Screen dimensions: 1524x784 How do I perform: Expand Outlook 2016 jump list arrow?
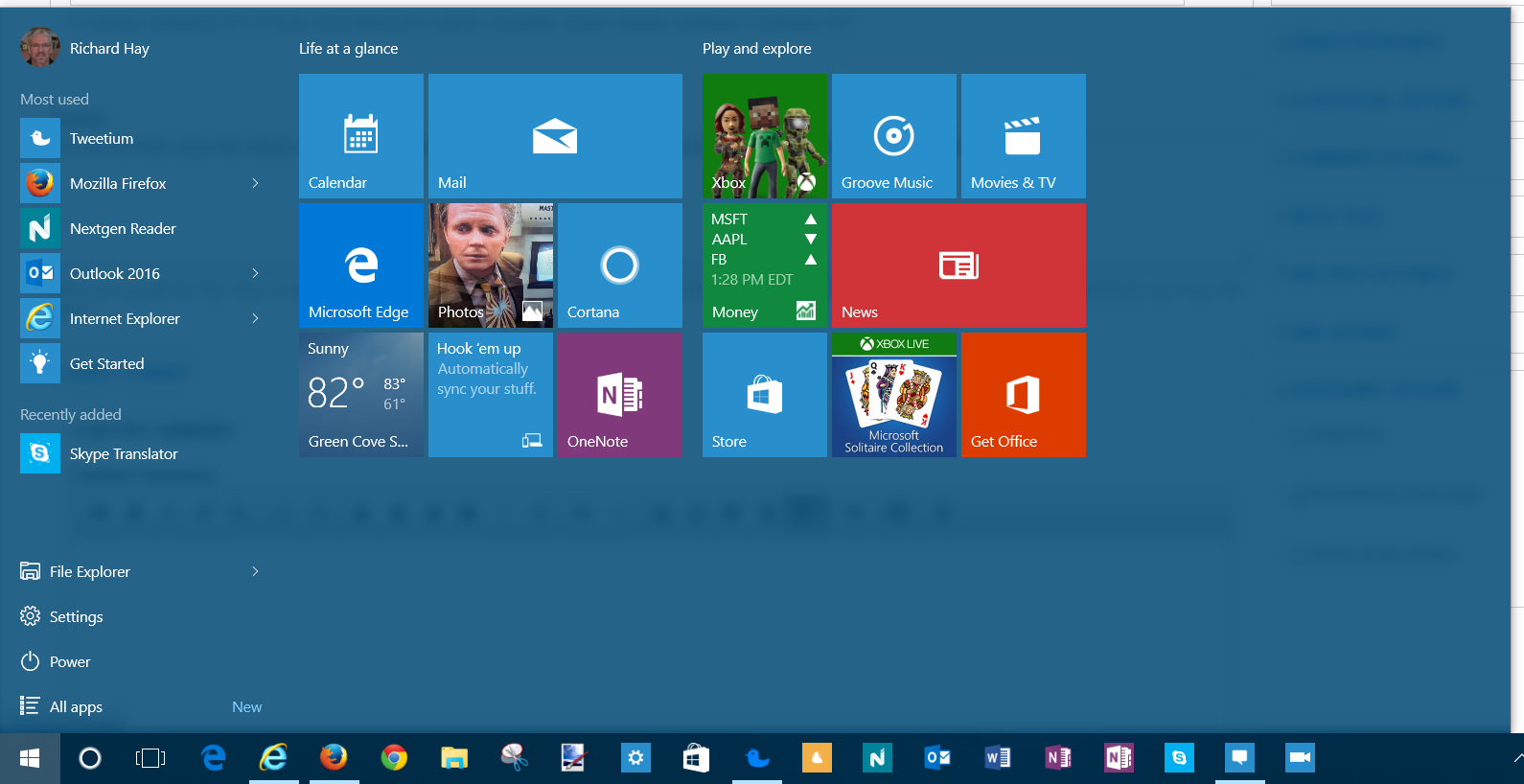(x=255, y=273)
